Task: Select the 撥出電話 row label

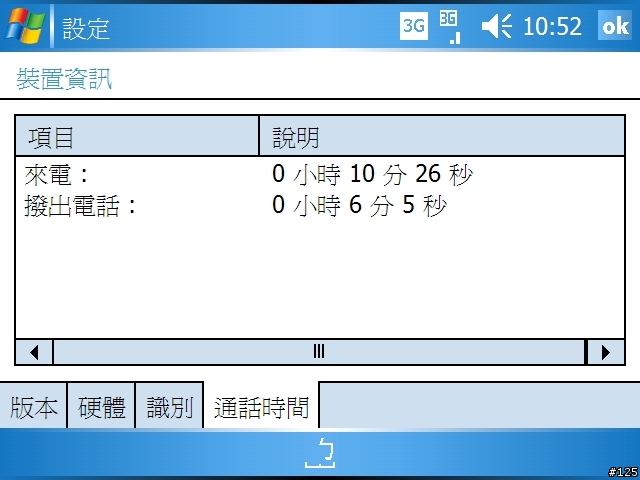Action: click(80, 206)
